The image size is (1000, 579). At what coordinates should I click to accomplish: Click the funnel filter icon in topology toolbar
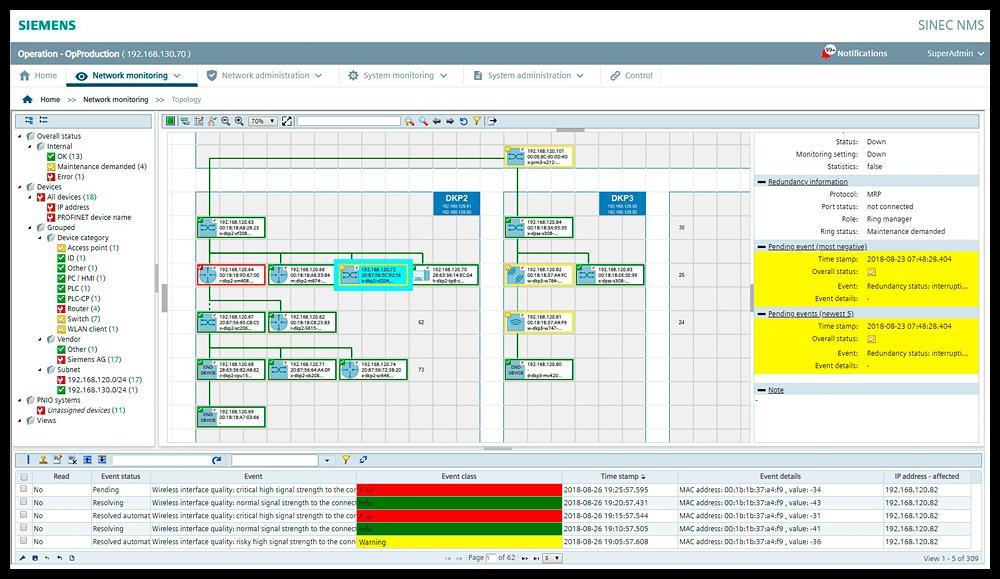[x=476, y=121]
